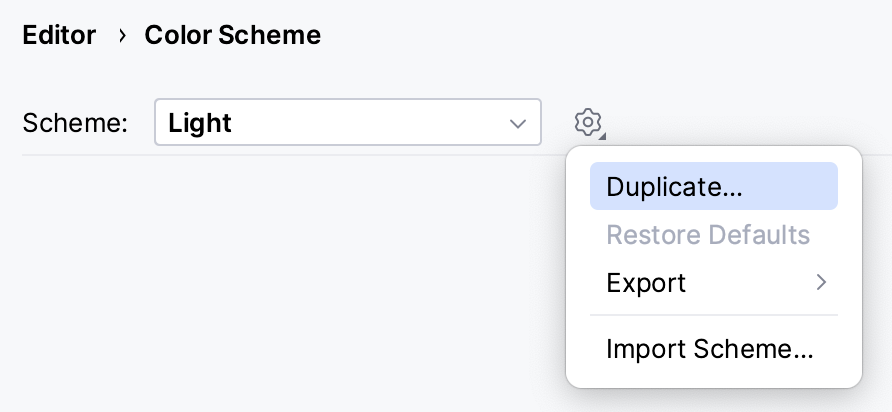Click the Export submenu arrow icon

[821, 283]
